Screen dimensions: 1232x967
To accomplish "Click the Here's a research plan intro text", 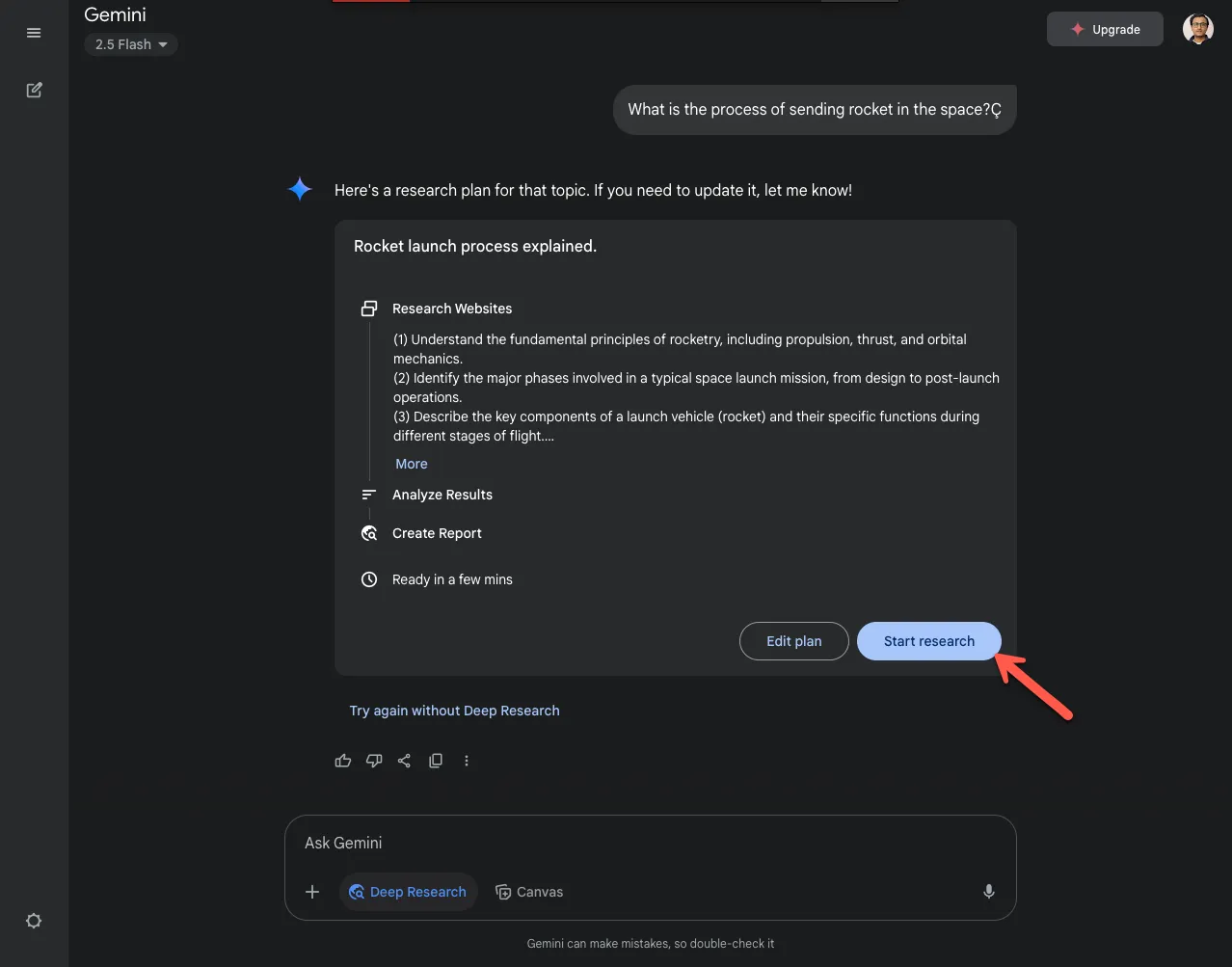I will click(593, 191).
